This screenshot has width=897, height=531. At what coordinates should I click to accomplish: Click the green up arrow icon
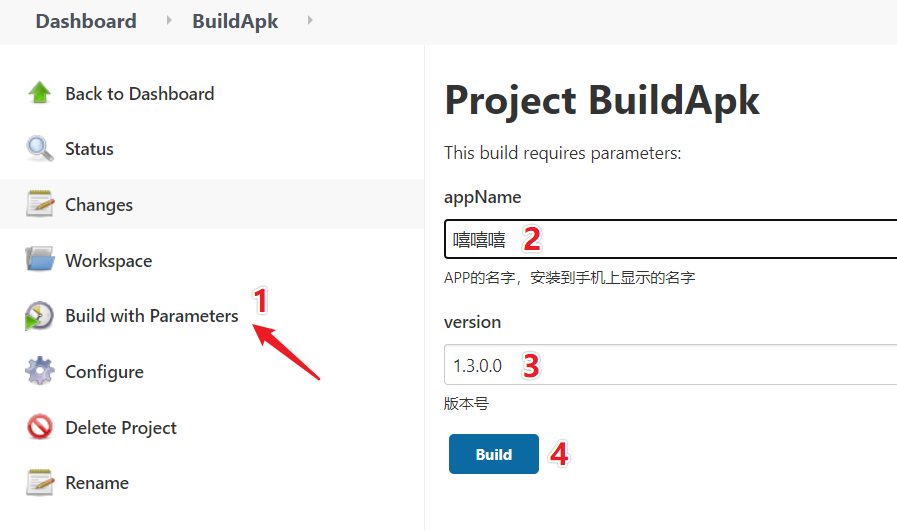pos(39,93)
